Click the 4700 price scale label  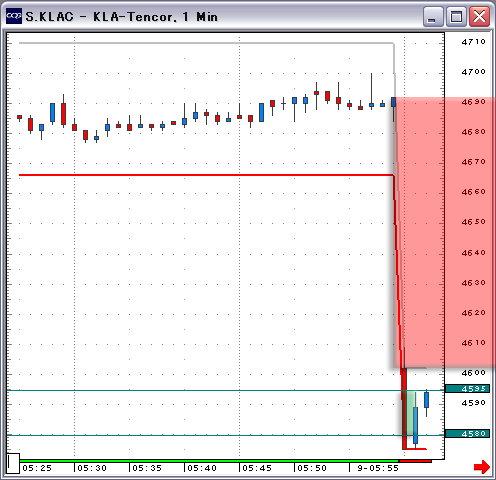point(473,72)
